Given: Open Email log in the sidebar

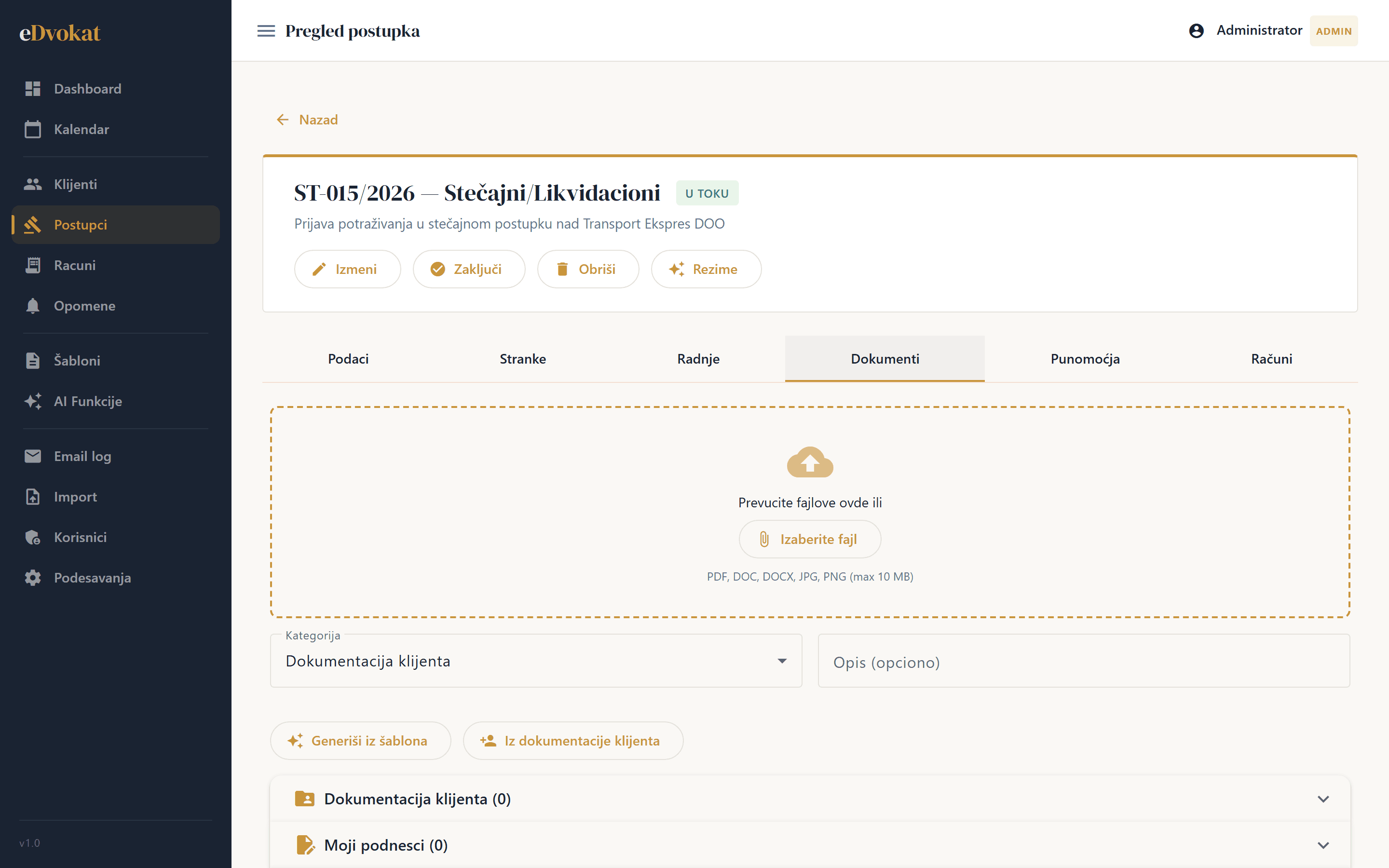Looking at the screenshot, I should (x=115, y=456).
